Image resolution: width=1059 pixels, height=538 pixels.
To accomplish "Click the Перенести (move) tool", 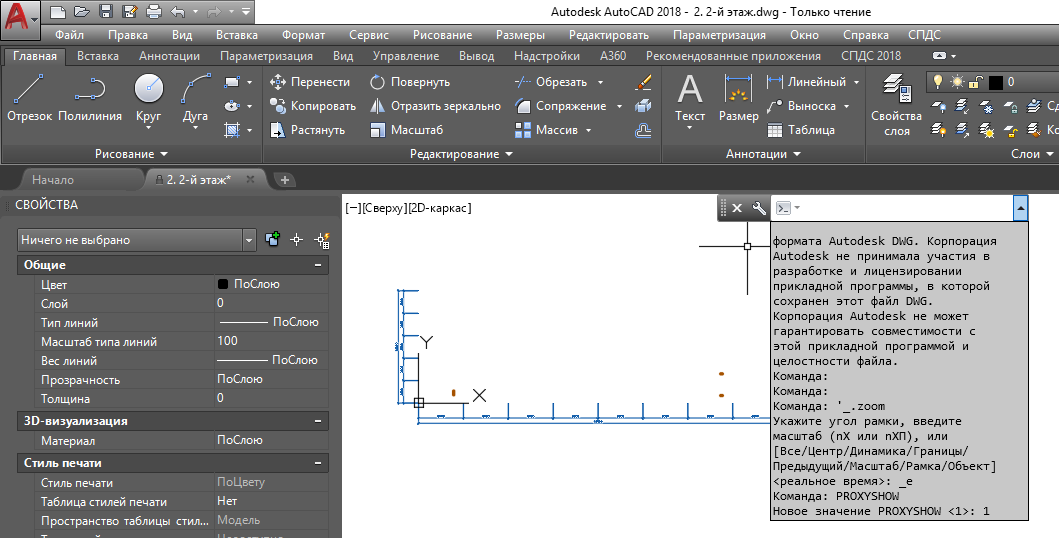I will click(310, 82).
